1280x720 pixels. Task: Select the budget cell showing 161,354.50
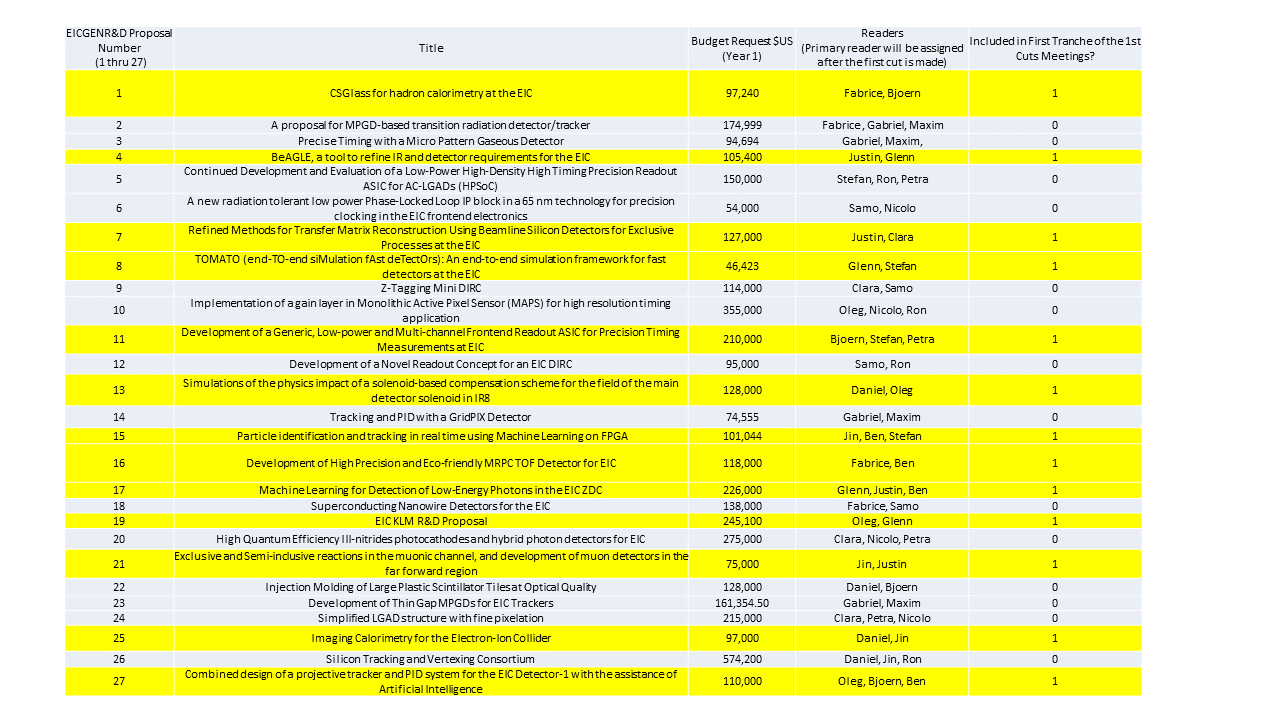click(742, 603)
